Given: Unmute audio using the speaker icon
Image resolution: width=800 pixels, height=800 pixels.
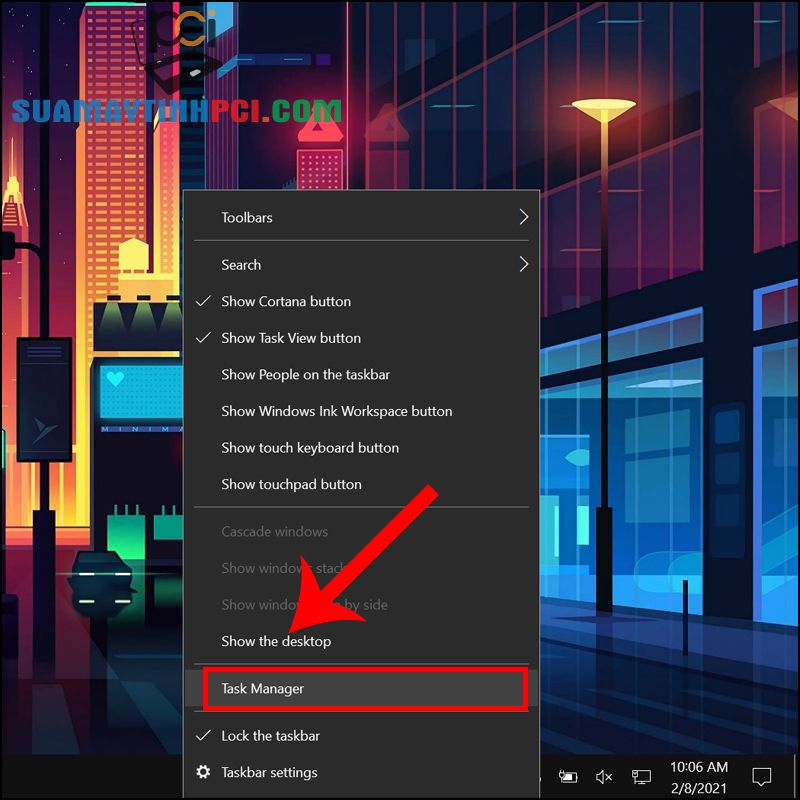Looking at the screenshot, I should point(604,775).
